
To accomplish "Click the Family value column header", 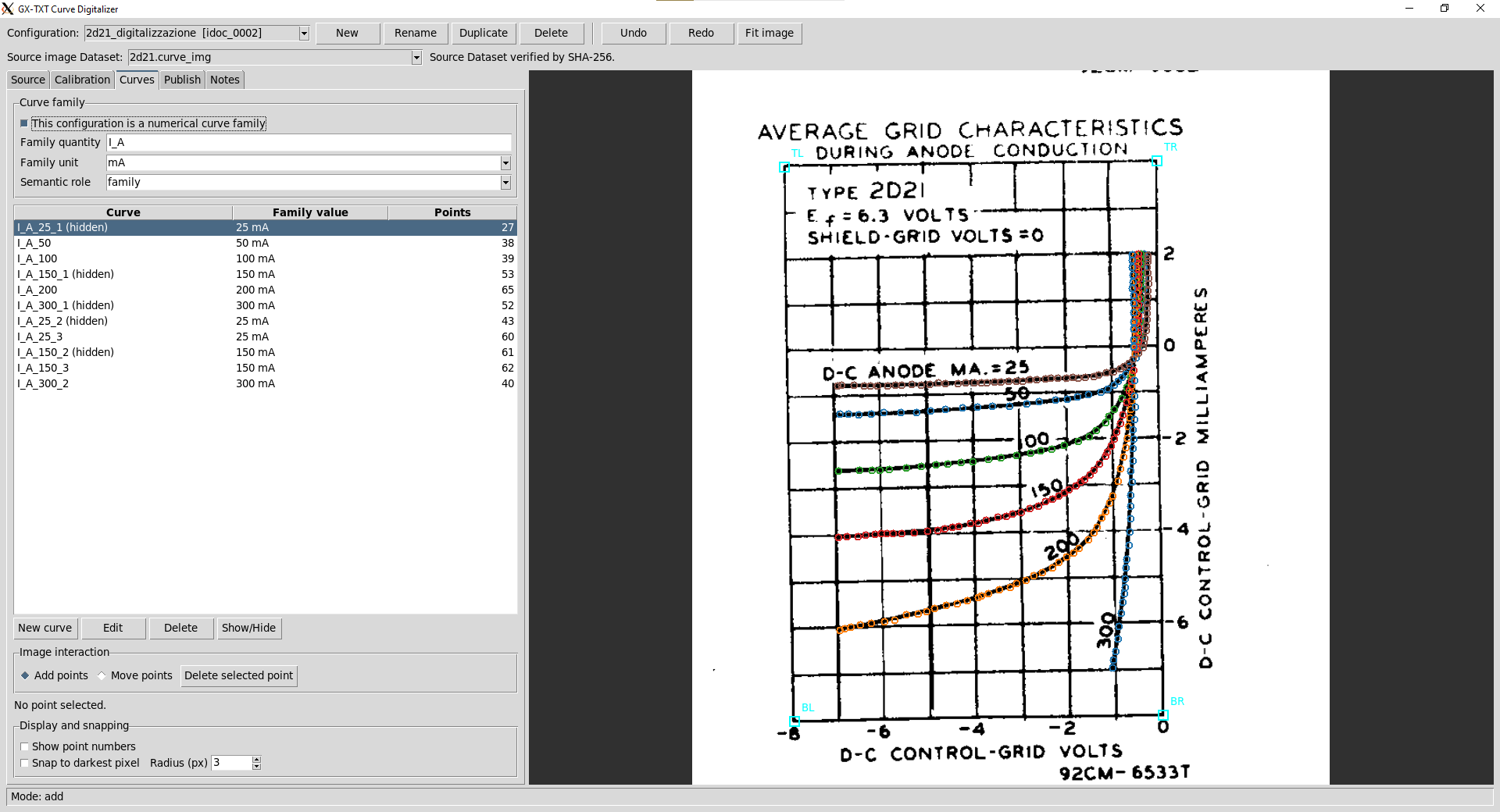I will (x=310, y=212).
